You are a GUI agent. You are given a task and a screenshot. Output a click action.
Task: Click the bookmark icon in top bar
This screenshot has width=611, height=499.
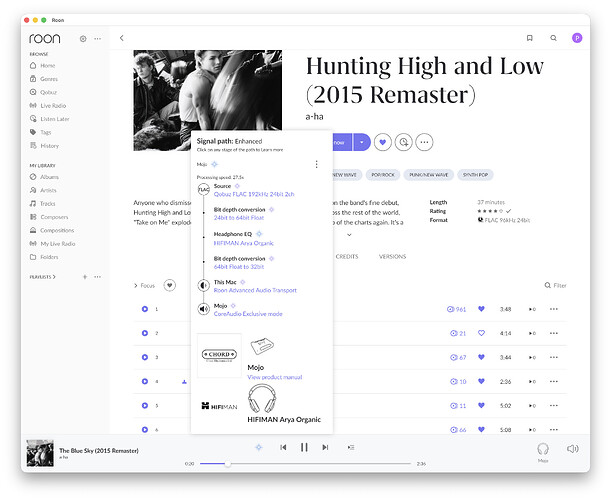pos(529,38)
